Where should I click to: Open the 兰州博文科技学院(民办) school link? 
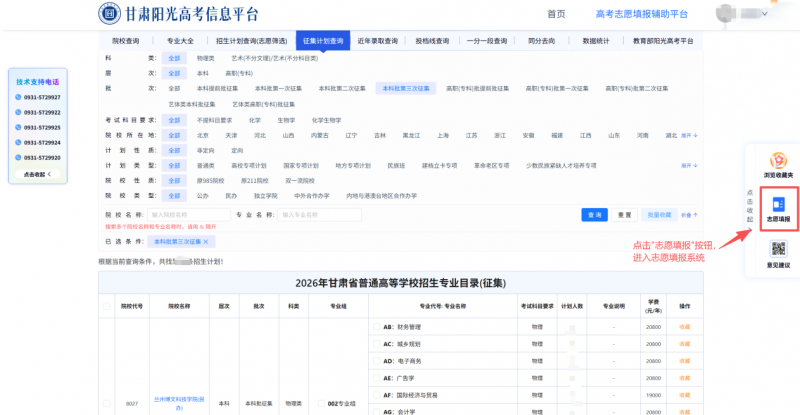pos(179,403)
